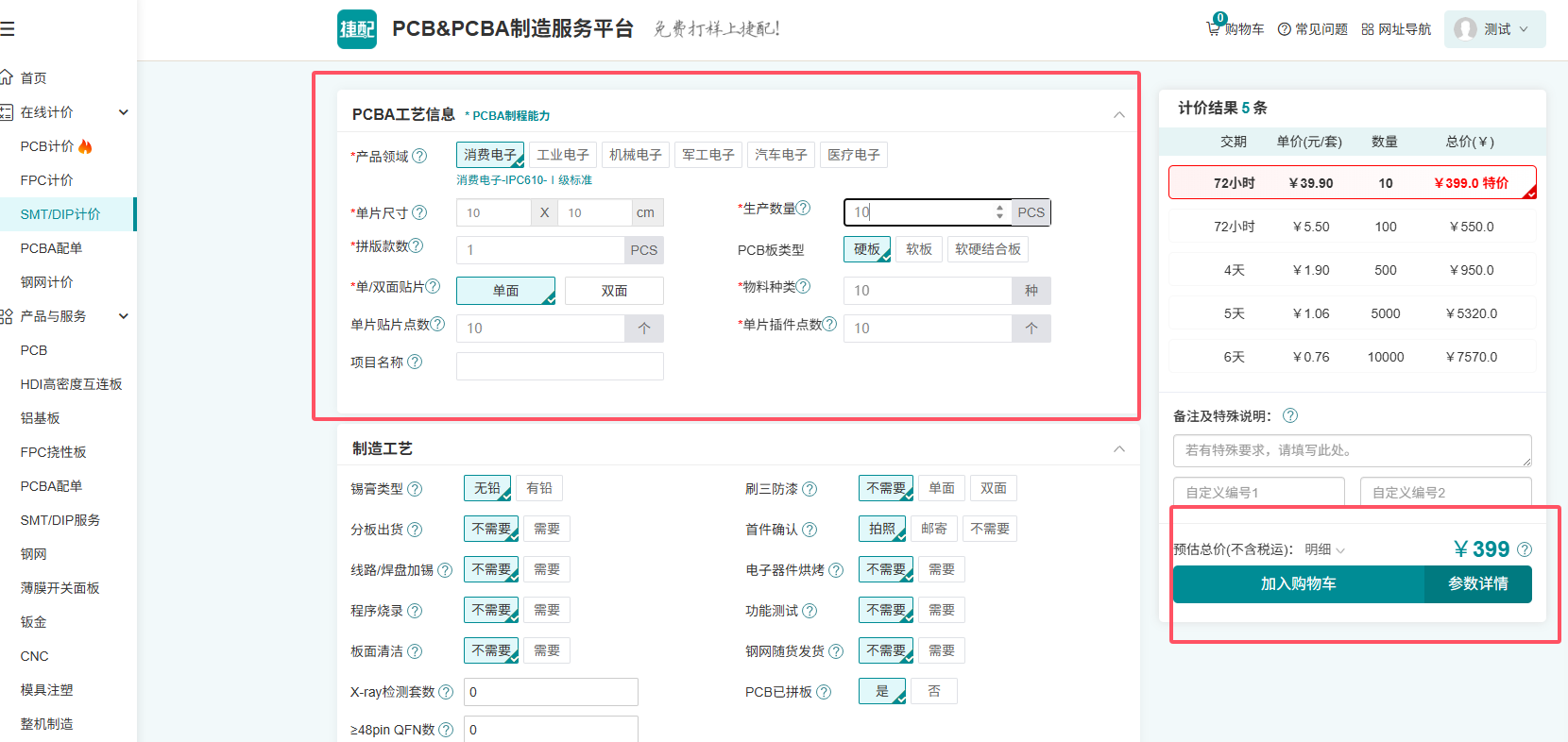Screen dimensions: 1568x742
Task: Choose 软板 as PCB board type
Action: coord(918,249)
